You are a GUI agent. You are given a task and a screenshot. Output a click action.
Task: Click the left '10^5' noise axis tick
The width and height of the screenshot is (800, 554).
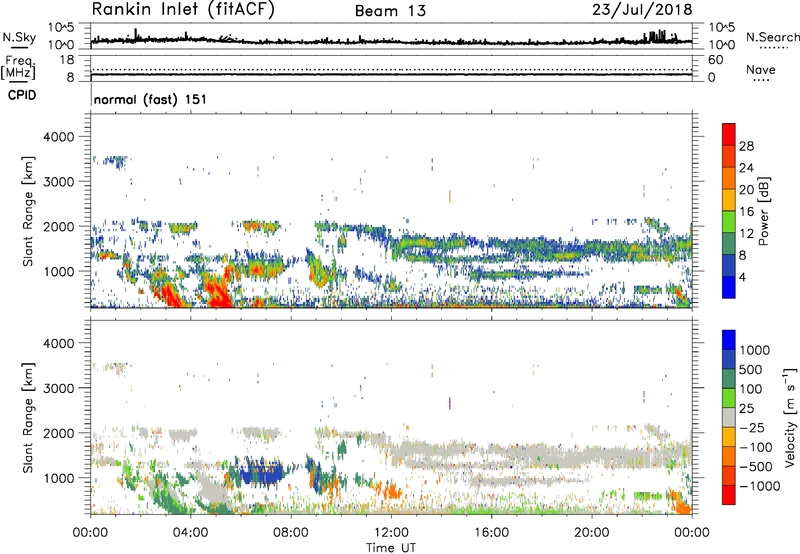pyautogui.click(x=61, y=28)
